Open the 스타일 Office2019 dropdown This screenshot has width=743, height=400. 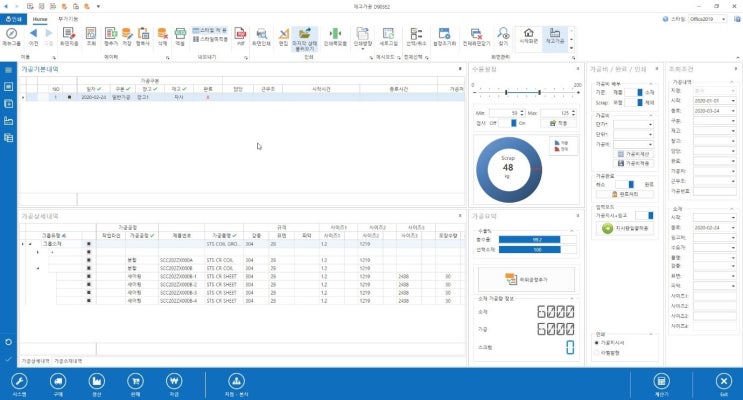pos(708,19)
